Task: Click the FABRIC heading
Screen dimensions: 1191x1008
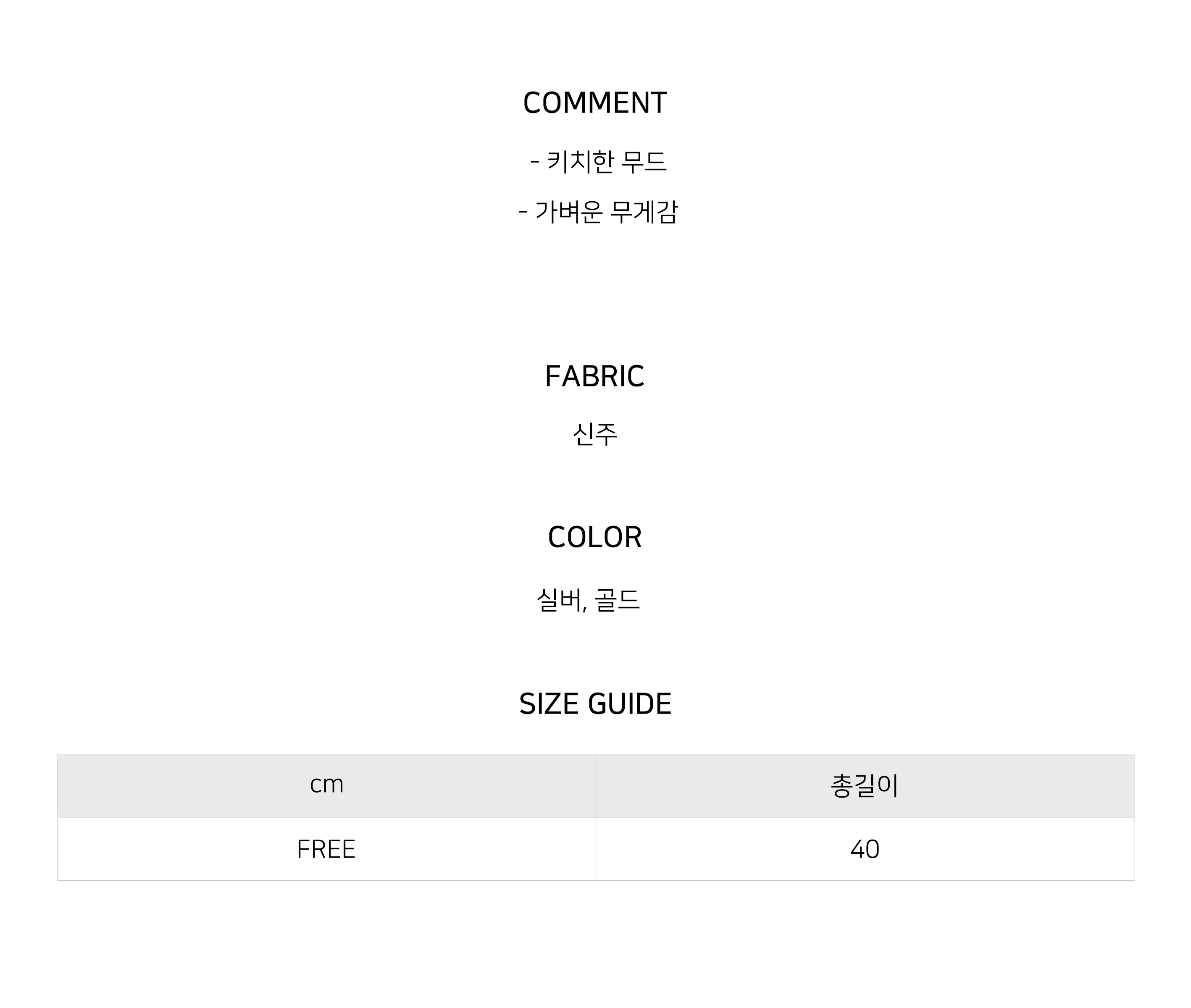Action: click(x=595, y=376)
